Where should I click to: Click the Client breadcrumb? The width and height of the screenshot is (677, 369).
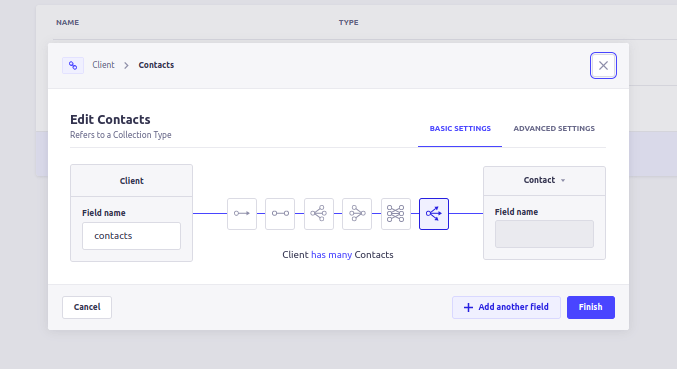(x=103, y=65)
